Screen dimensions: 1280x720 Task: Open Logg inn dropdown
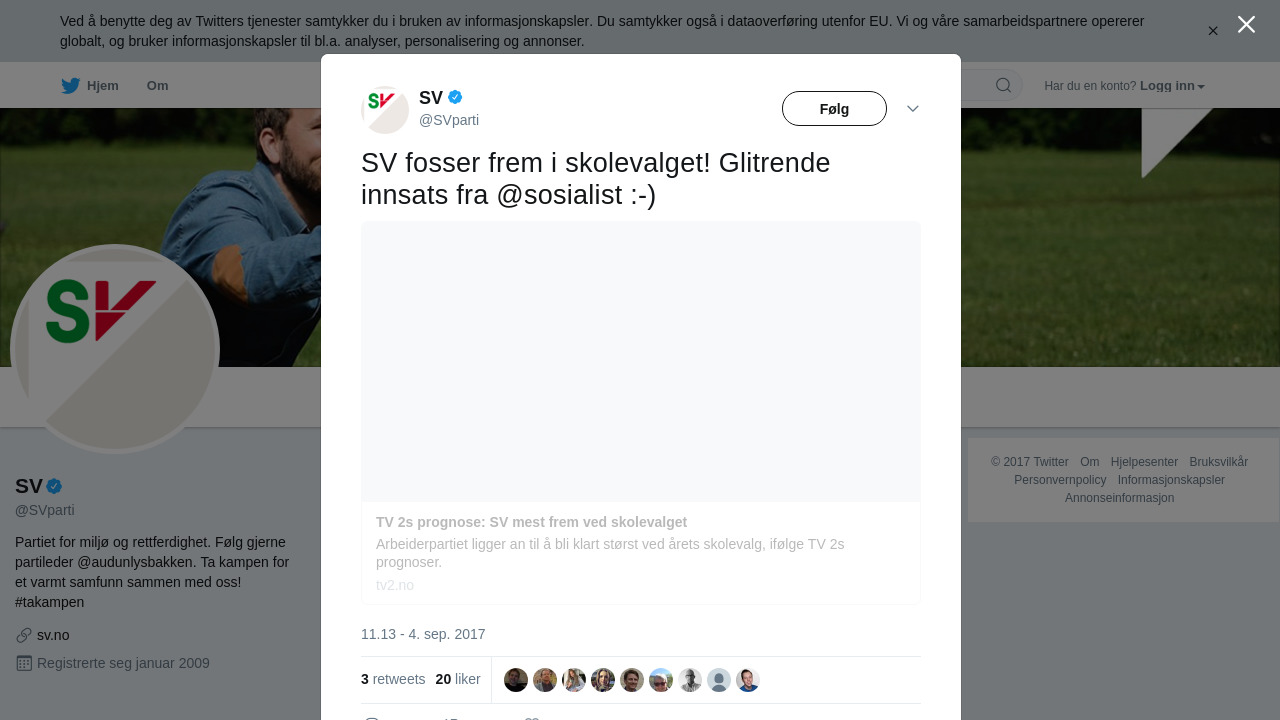(x=1172, y=85)
